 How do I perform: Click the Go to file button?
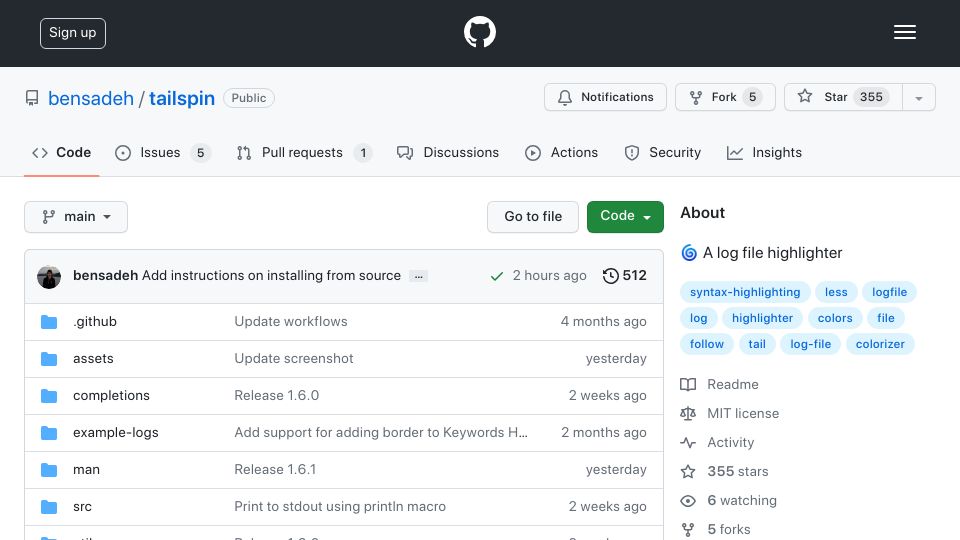(x=533, y=217)
